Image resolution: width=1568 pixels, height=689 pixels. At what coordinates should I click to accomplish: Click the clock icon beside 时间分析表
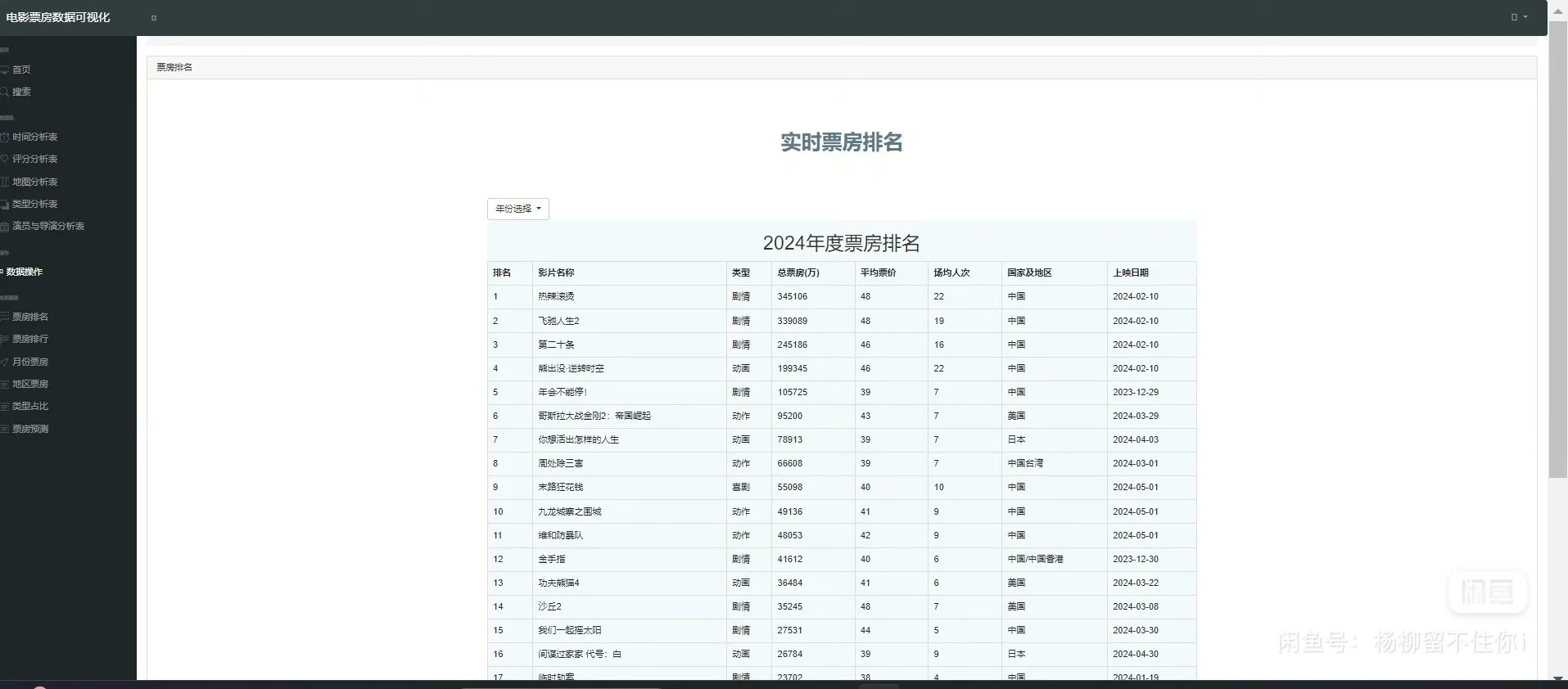pyautogui.click(x=4, y=137)
